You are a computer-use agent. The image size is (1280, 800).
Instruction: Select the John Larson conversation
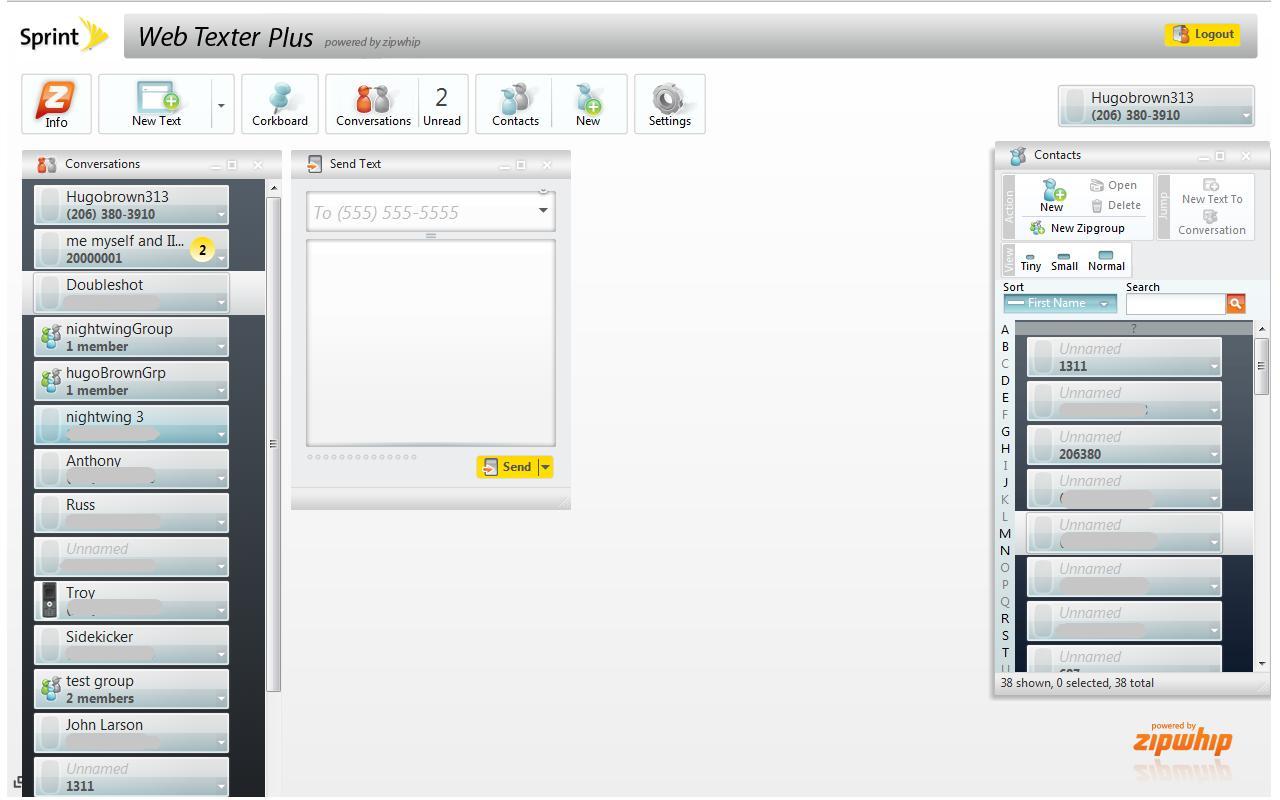coord(131,733)
